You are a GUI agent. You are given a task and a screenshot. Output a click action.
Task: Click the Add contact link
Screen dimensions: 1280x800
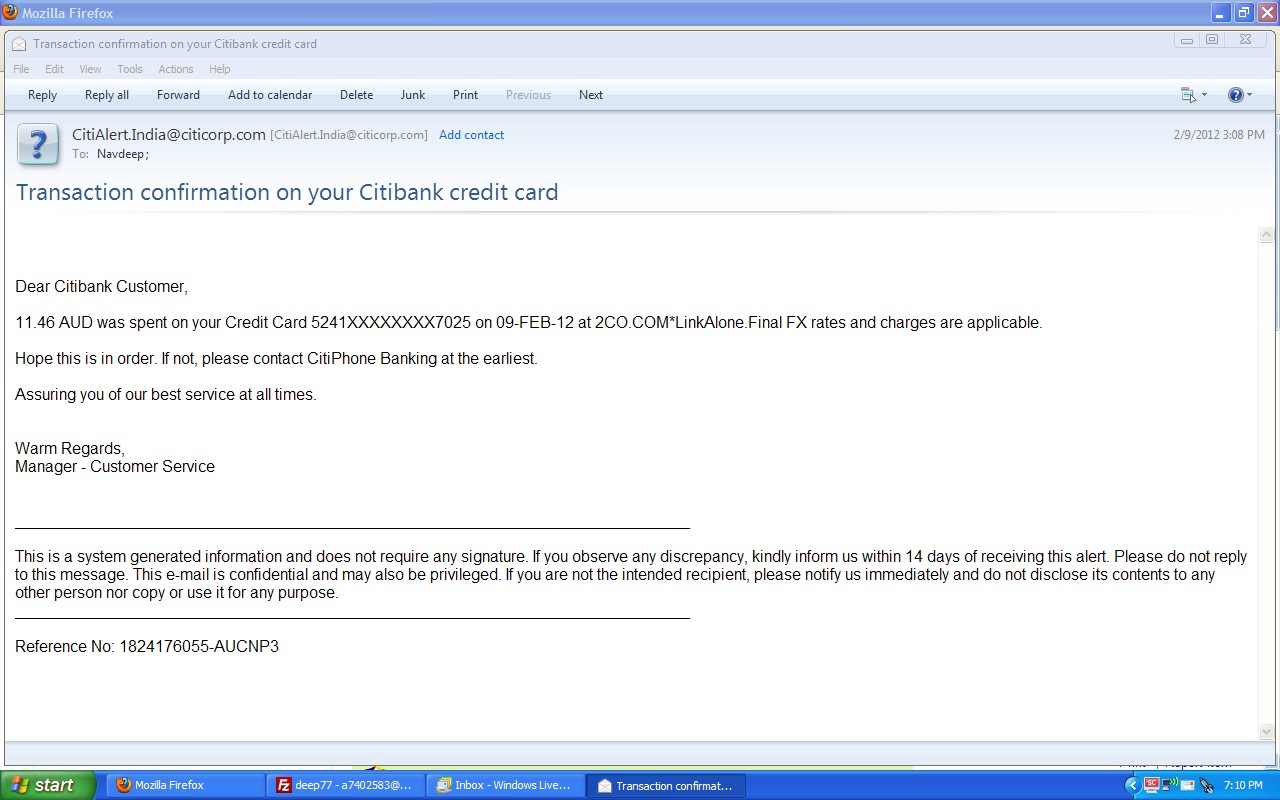(x=471, y=135)
